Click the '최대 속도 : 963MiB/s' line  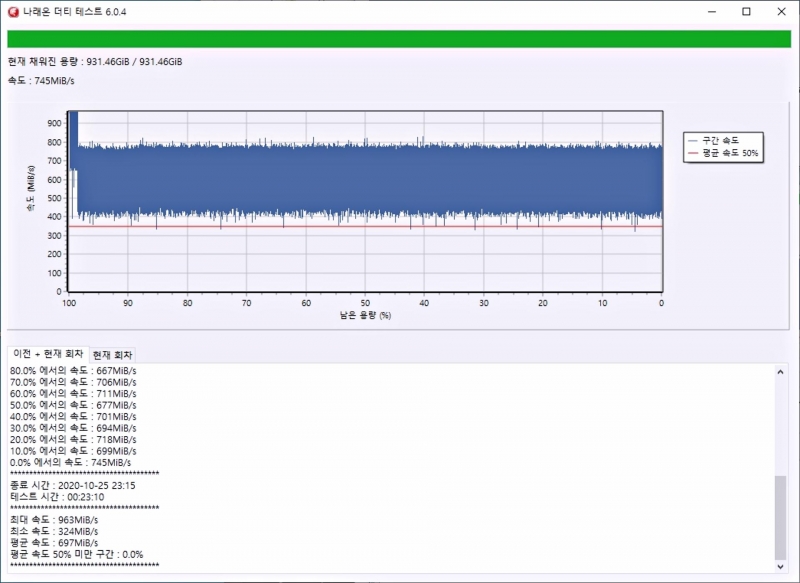(x=54, y=520)
